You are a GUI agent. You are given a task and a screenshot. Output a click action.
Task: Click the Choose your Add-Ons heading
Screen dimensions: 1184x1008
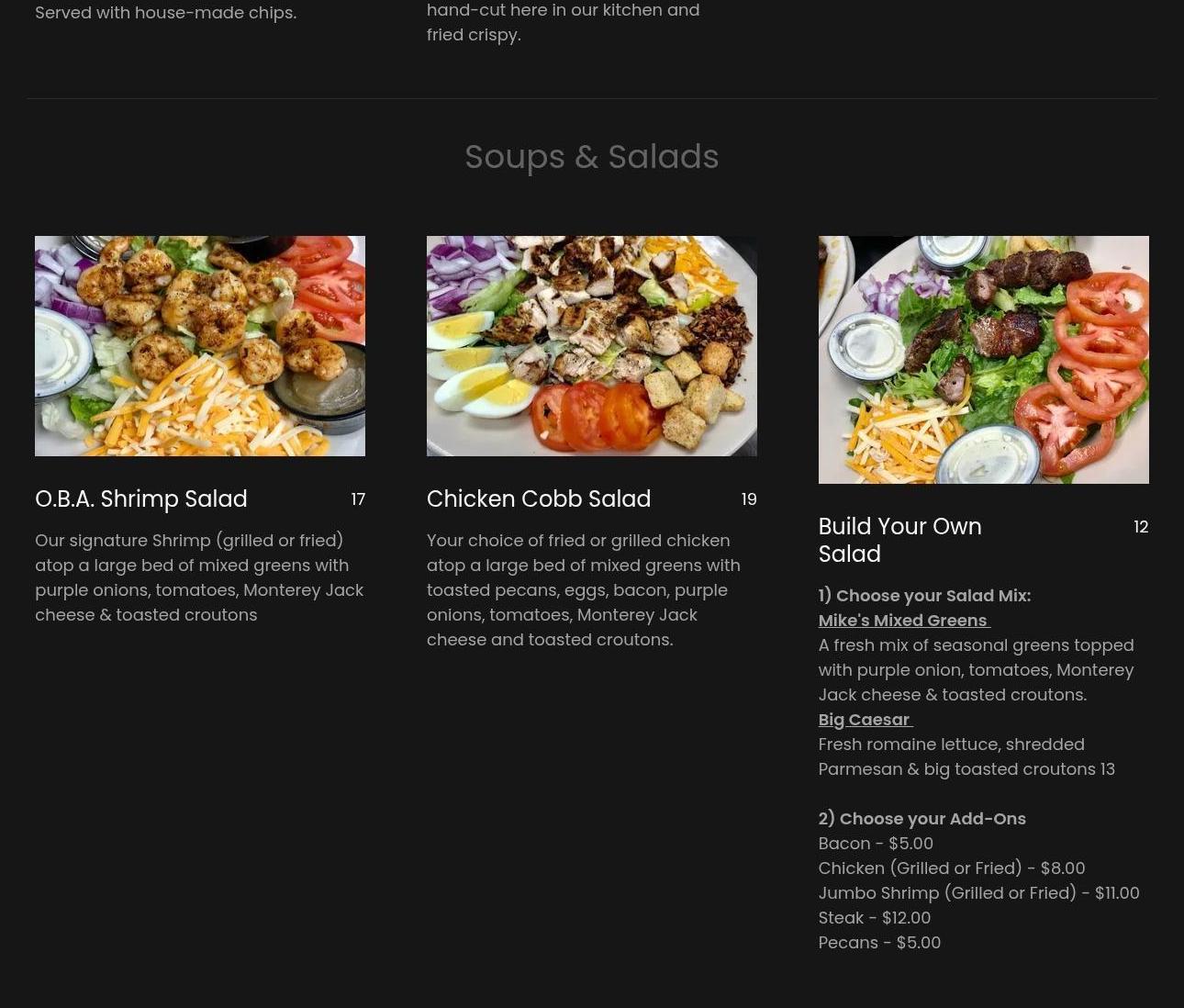(922, 819)
